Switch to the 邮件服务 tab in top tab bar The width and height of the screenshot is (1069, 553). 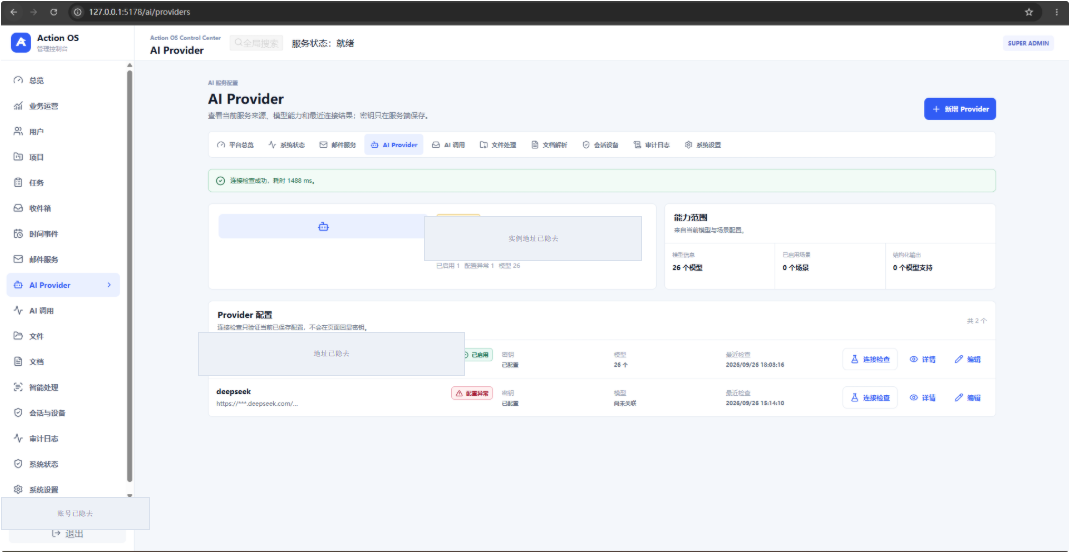click(x=338, y=145)
